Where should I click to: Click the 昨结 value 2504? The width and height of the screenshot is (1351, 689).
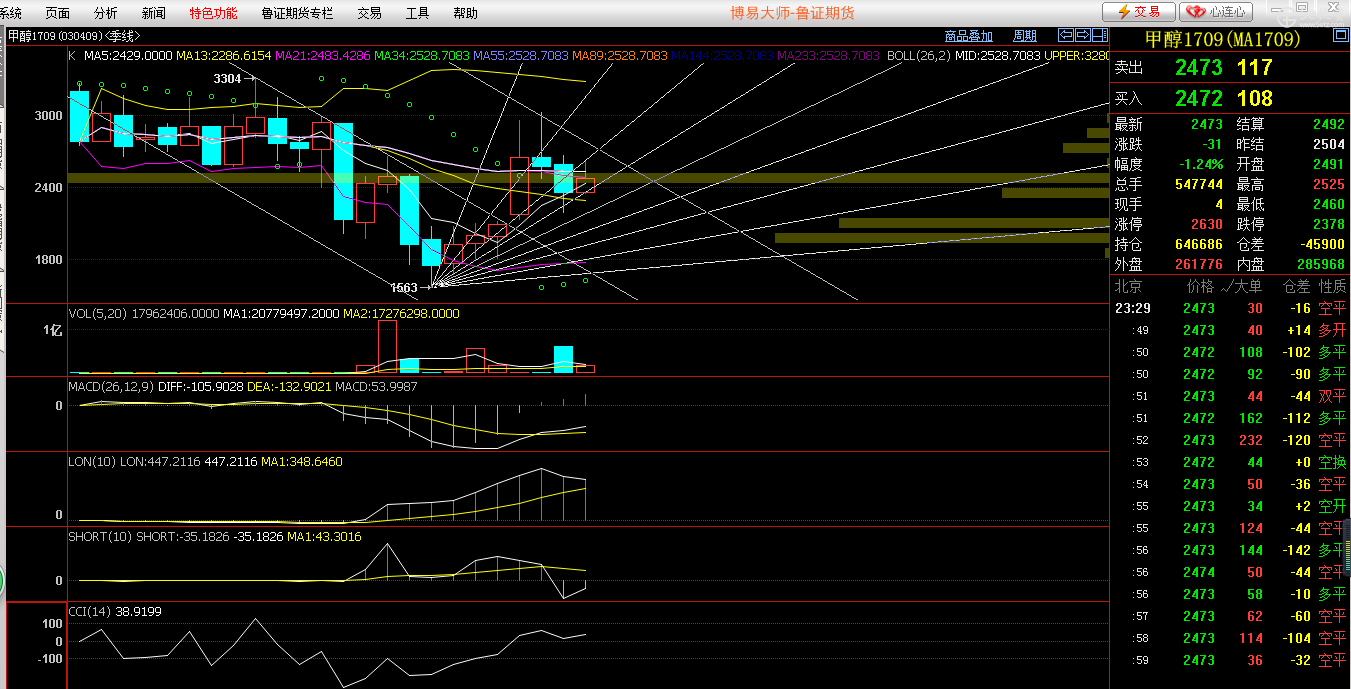pos(1328,144)
